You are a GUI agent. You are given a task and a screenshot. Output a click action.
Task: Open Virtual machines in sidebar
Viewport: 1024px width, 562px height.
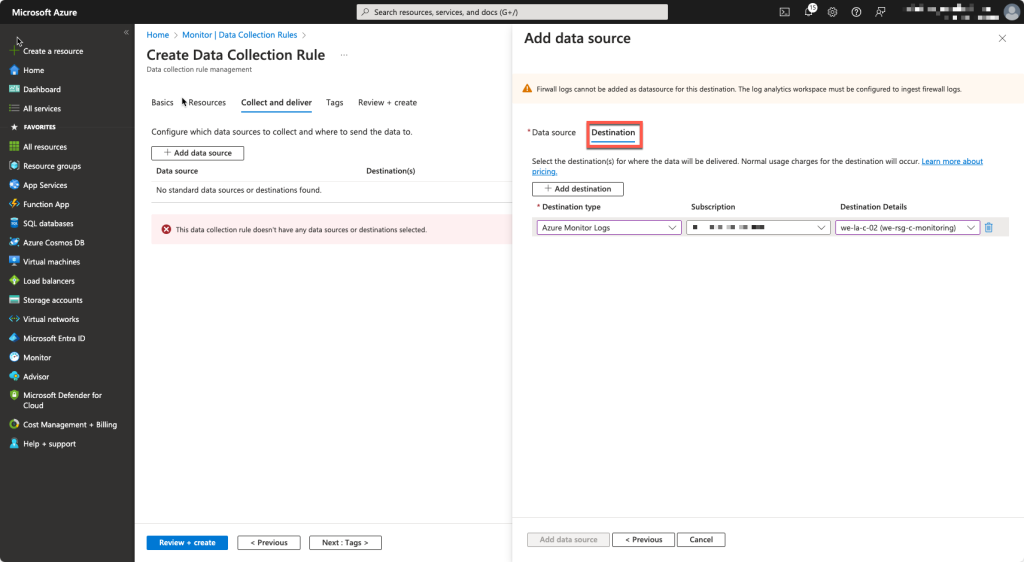(x=51, y=262)
